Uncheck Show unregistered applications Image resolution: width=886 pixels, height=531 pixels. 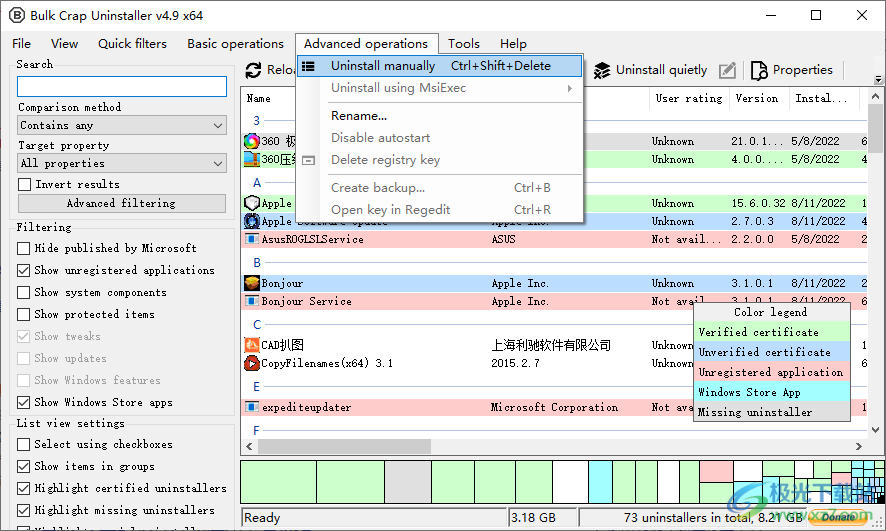point(24,271)
